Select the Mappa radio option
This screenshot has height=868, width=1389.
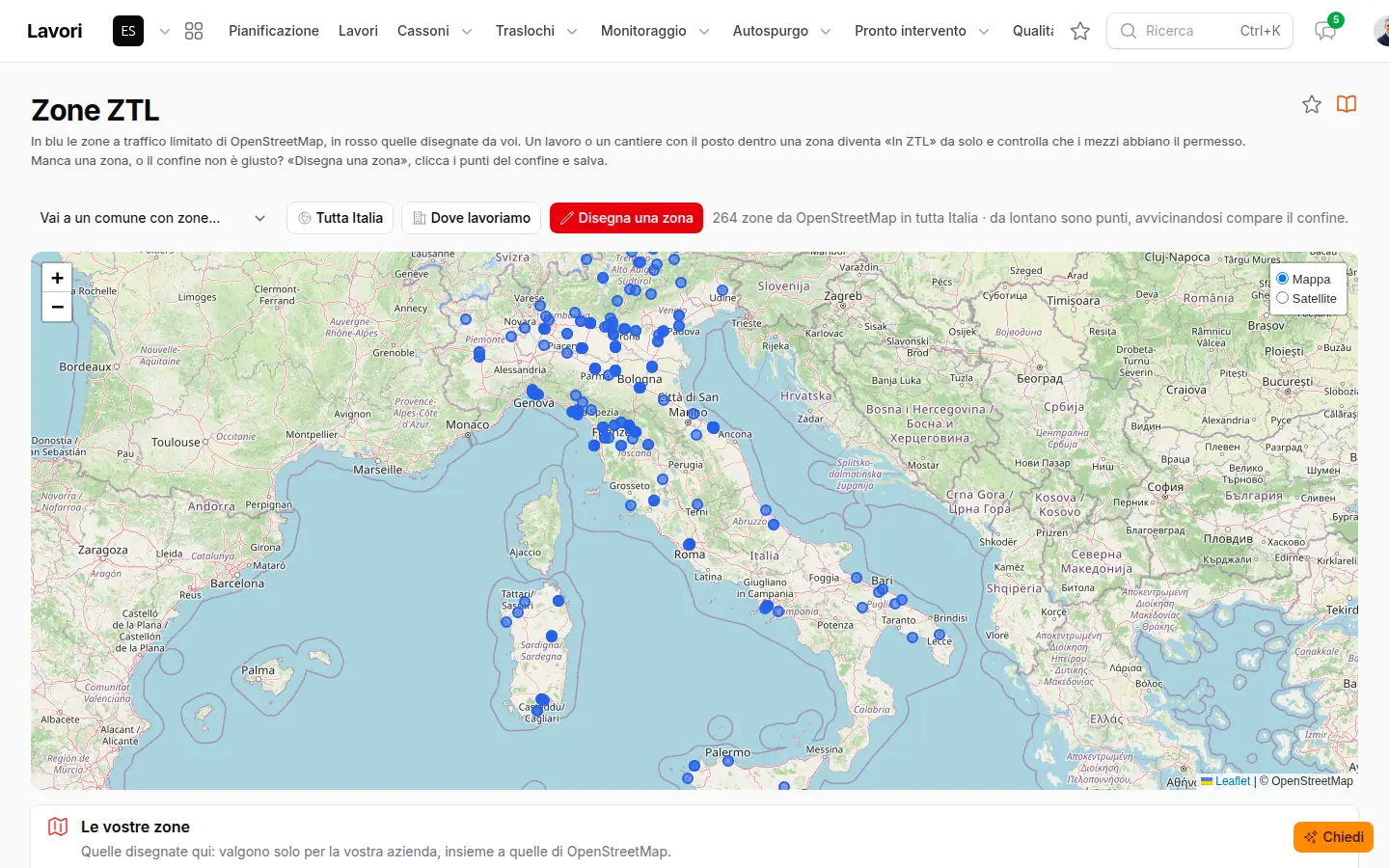coord(1283,279)
